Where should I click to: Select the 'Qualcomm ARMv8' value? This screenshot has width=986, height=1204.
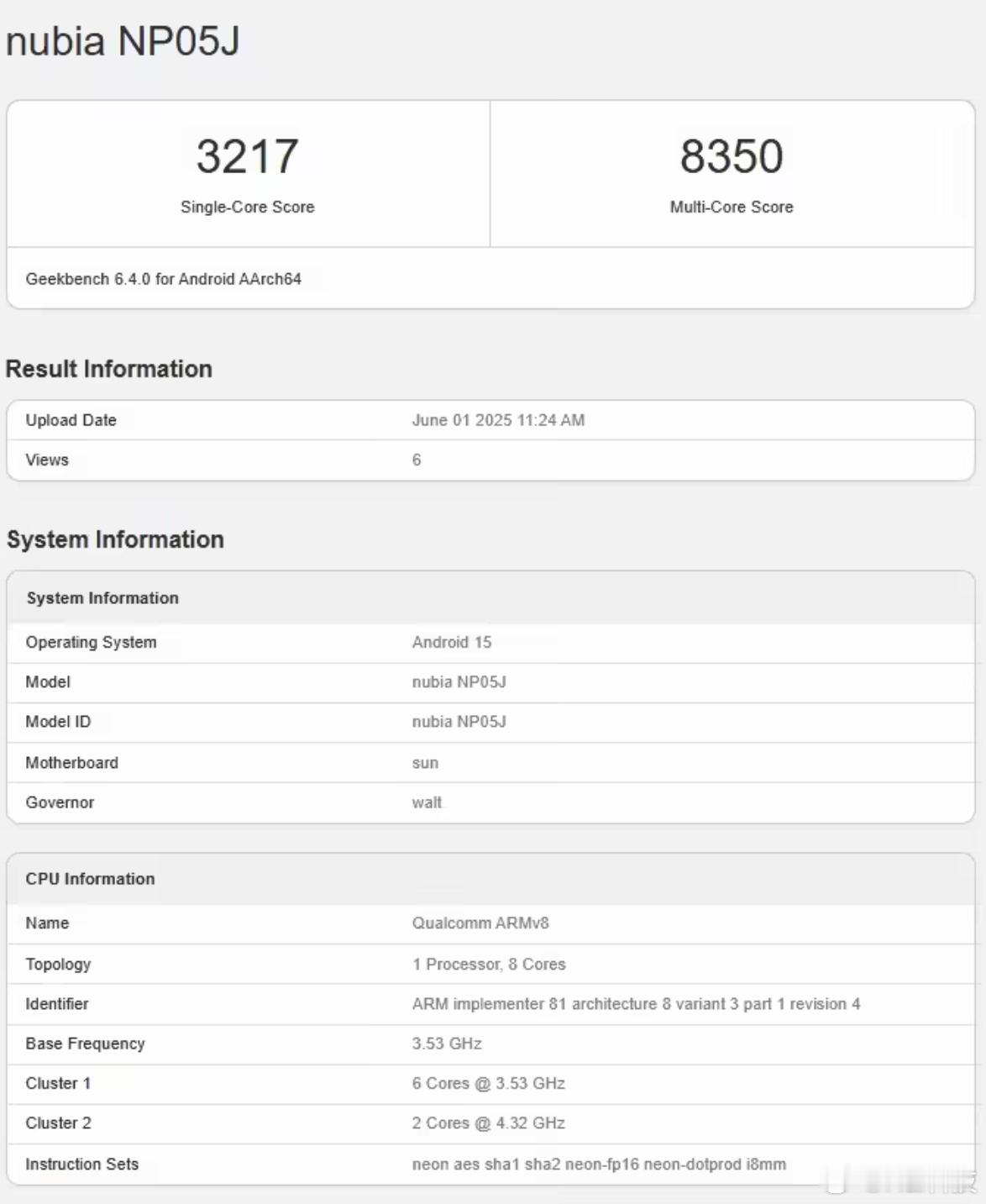pyautogui.click(x=480, y=923)
